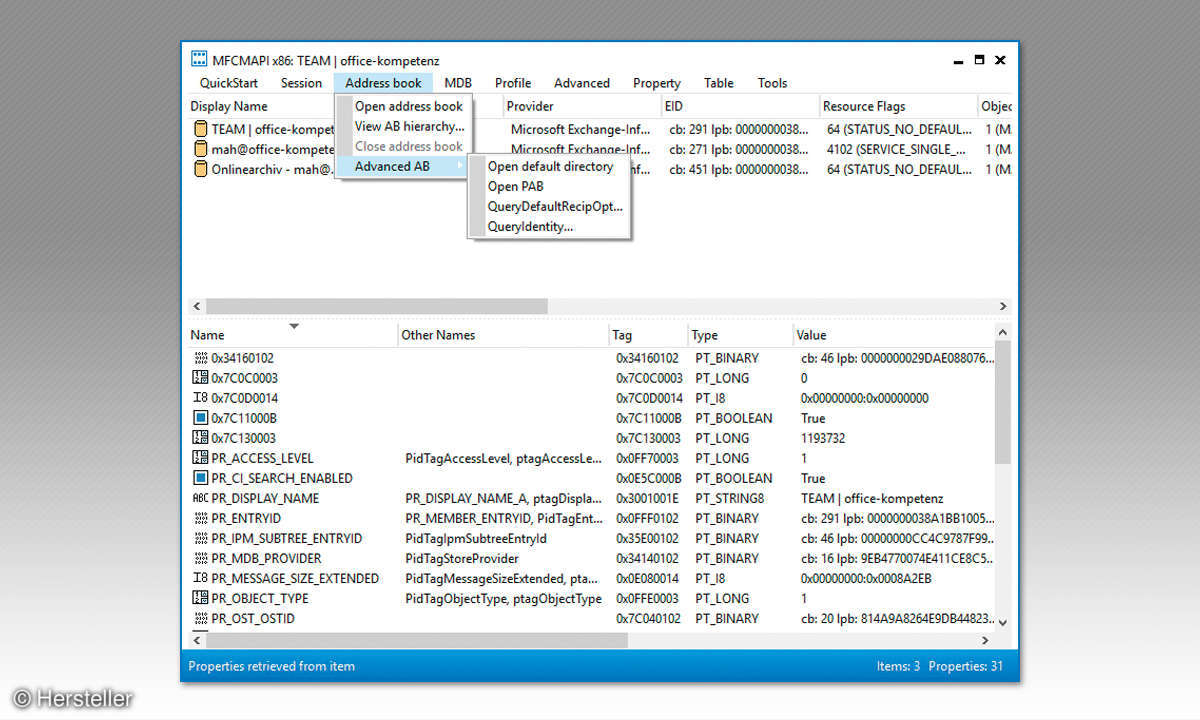
Task: Sort by Other Names column header
Action: click(x=438, y=335)
